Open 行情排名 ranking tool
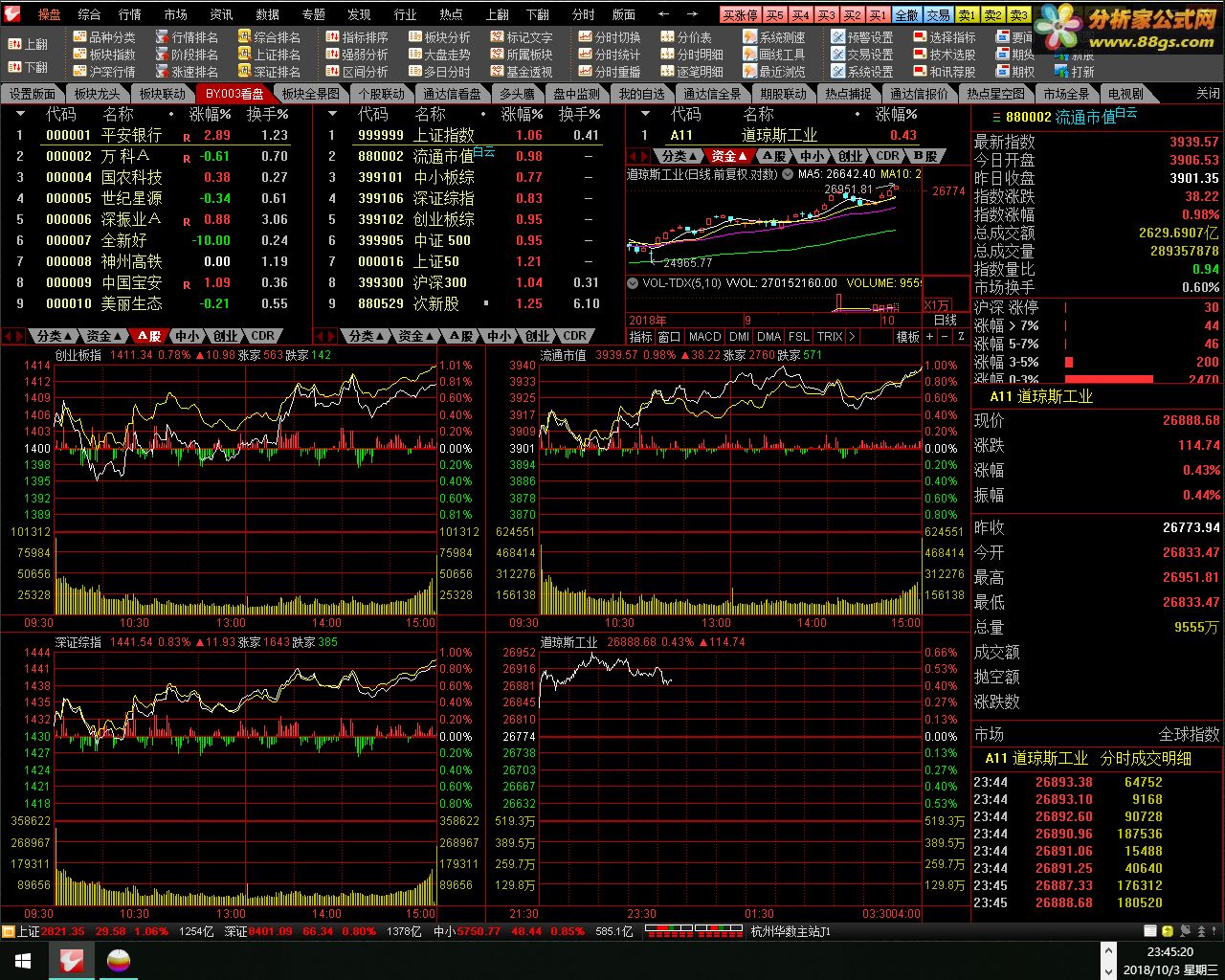The image size is (1225, 980). tap(187, 37)
